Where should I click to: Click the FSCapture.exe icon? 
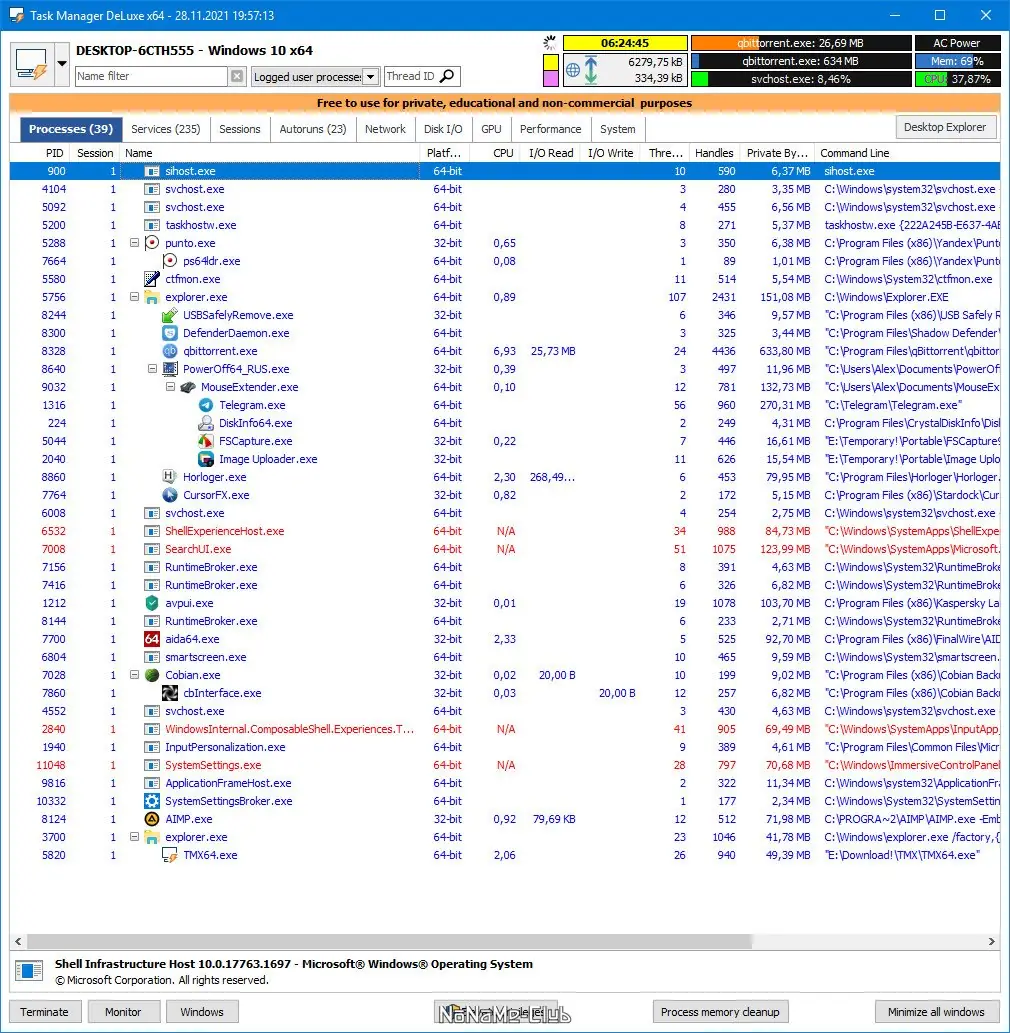pos(206,441)
